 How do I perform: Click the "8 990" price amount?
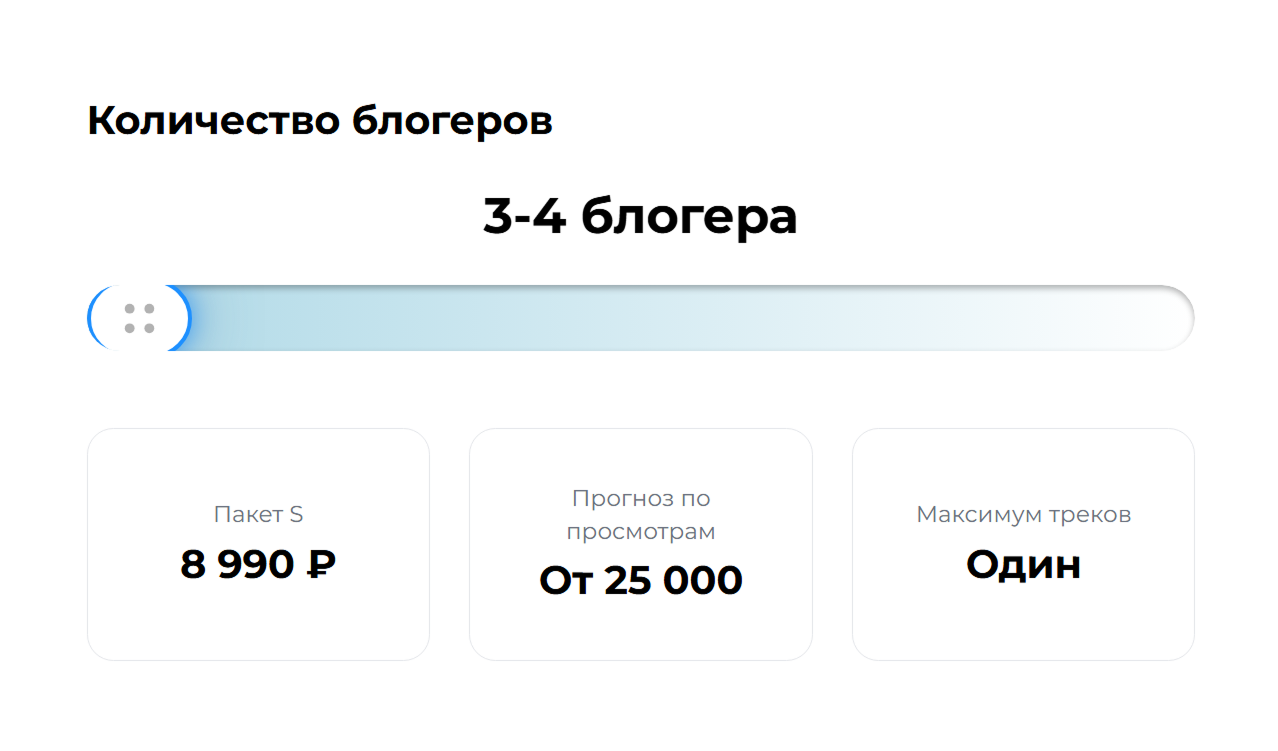click(238, 565)
